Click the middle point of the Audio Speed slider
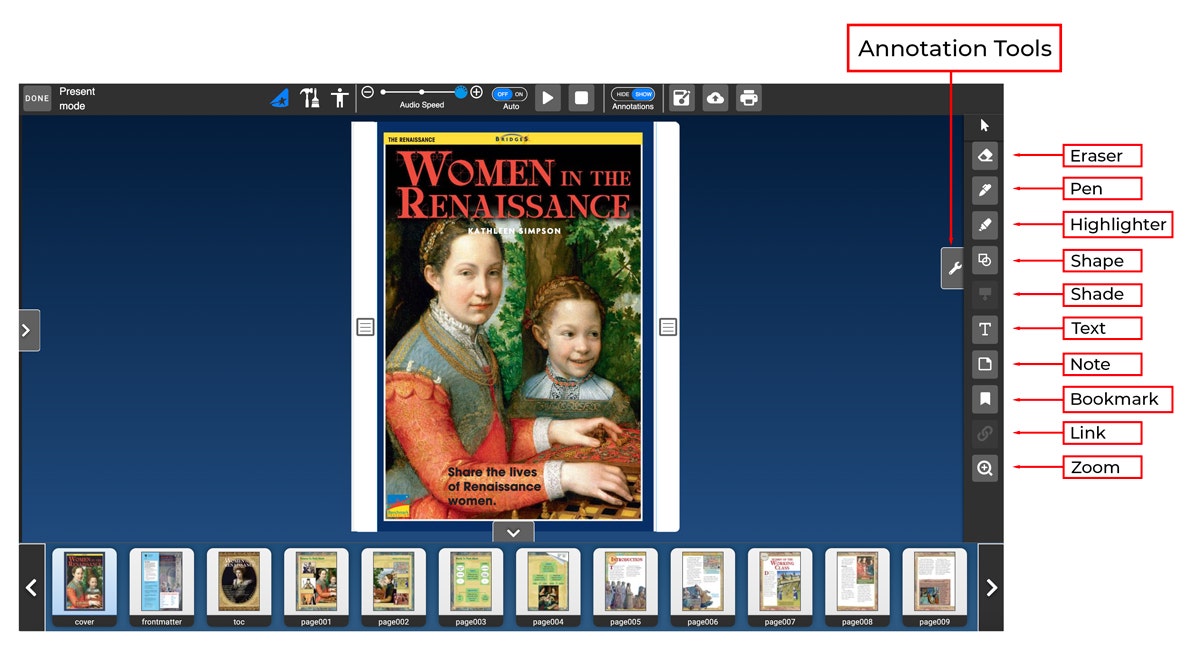 tap(421, 92)
